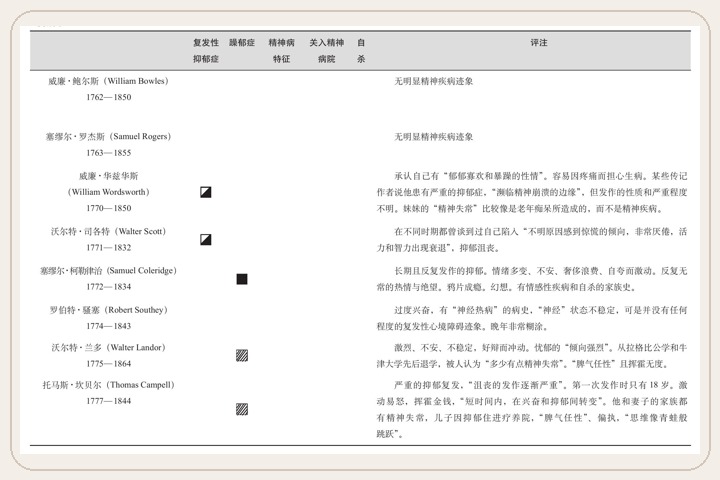Screen dimensions: 720x480
Task: Click Wordsworth's note starting 承认自己有
Action: point(532,192)
